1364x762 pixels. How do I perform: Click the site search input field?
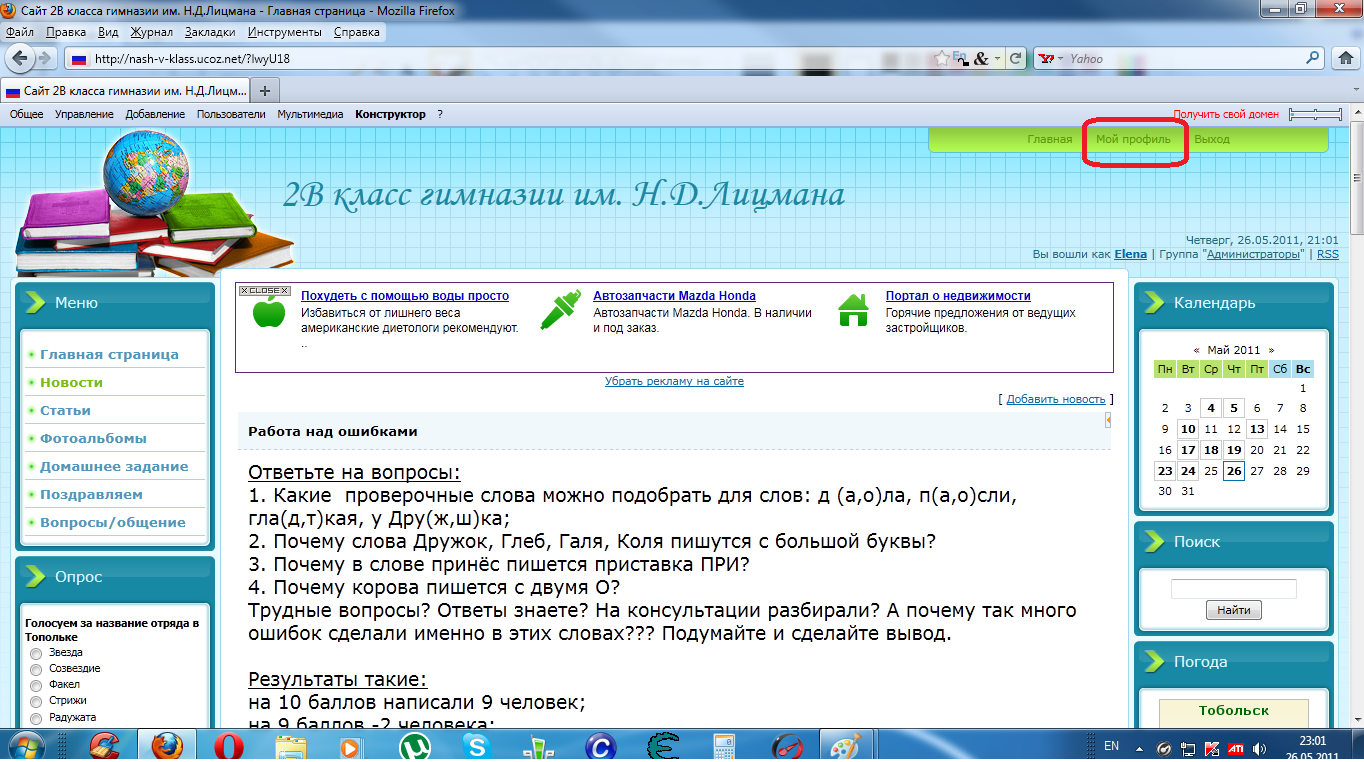pos(1233,589)
